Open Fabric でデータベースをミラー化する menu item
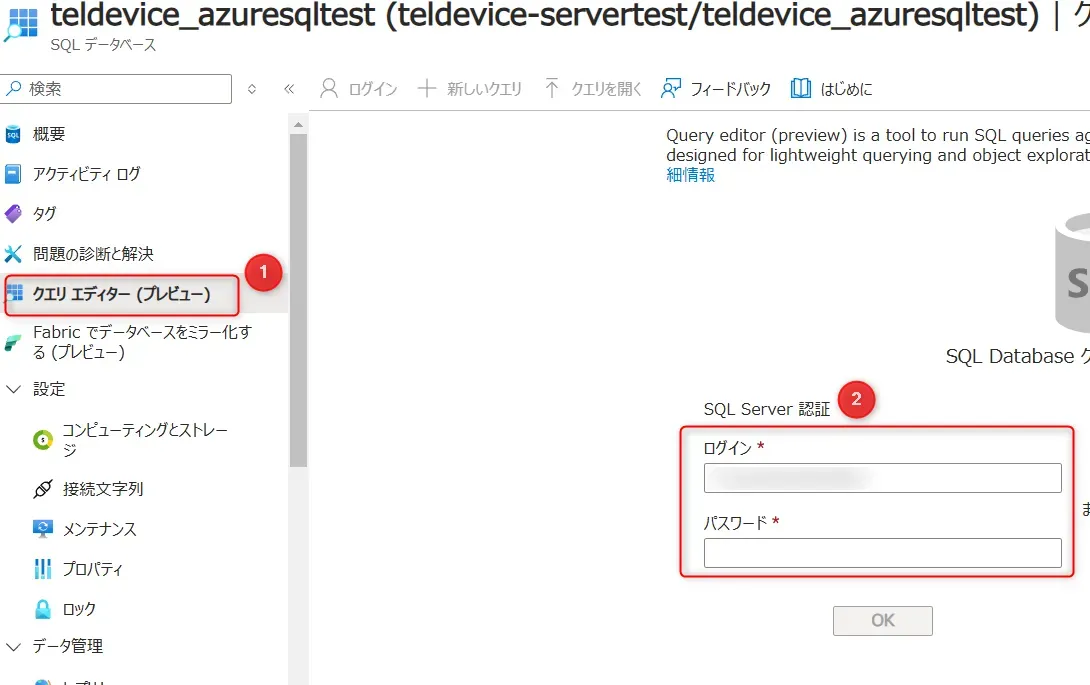The width and height of the screenshot is (1090, 685). pyautogui.click(x=141, y=342)
